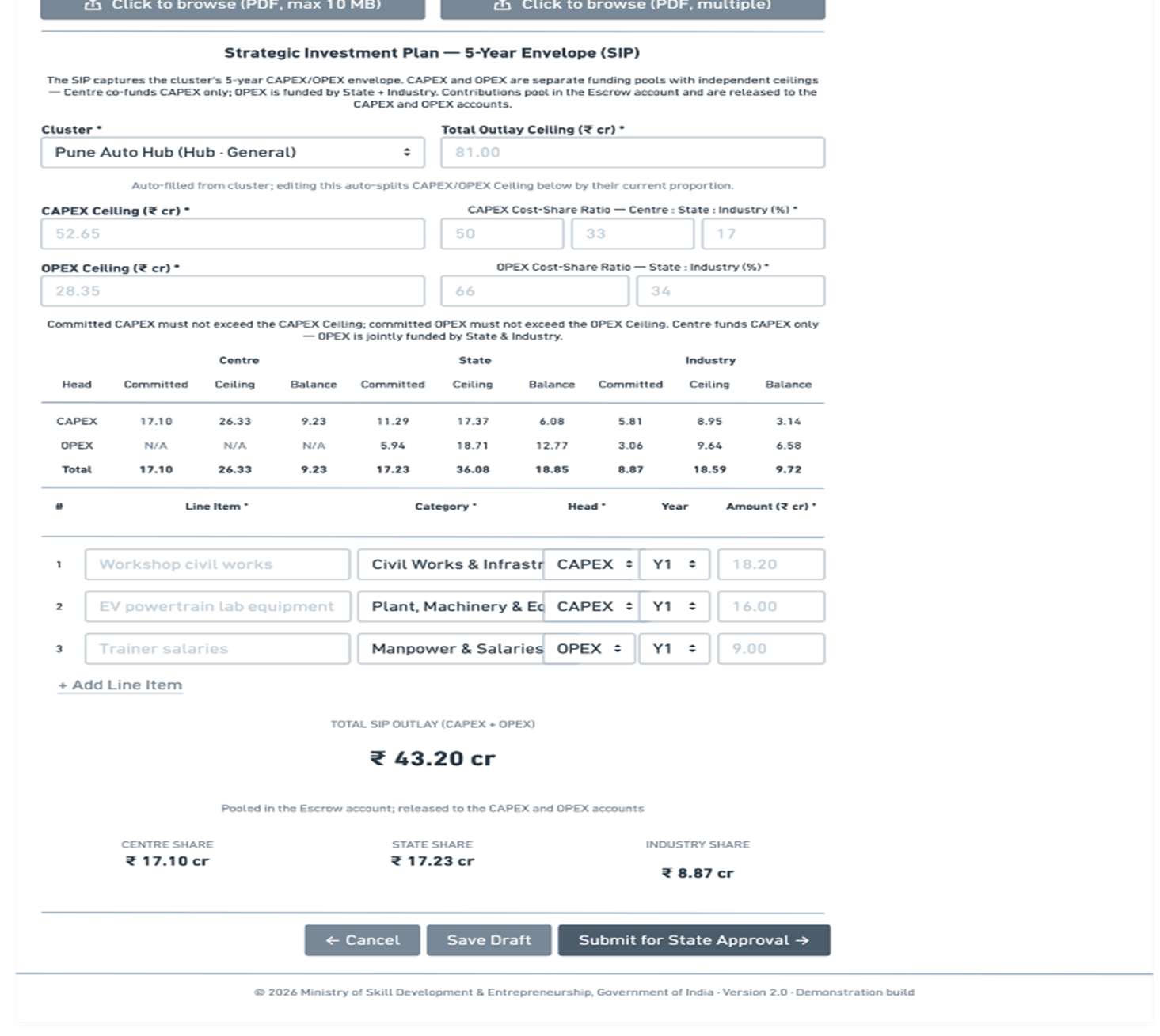Click the Centre Share amount ₹ 17.10 cr
Viewport: 1160px width, 1036px height.
[167, 861]
